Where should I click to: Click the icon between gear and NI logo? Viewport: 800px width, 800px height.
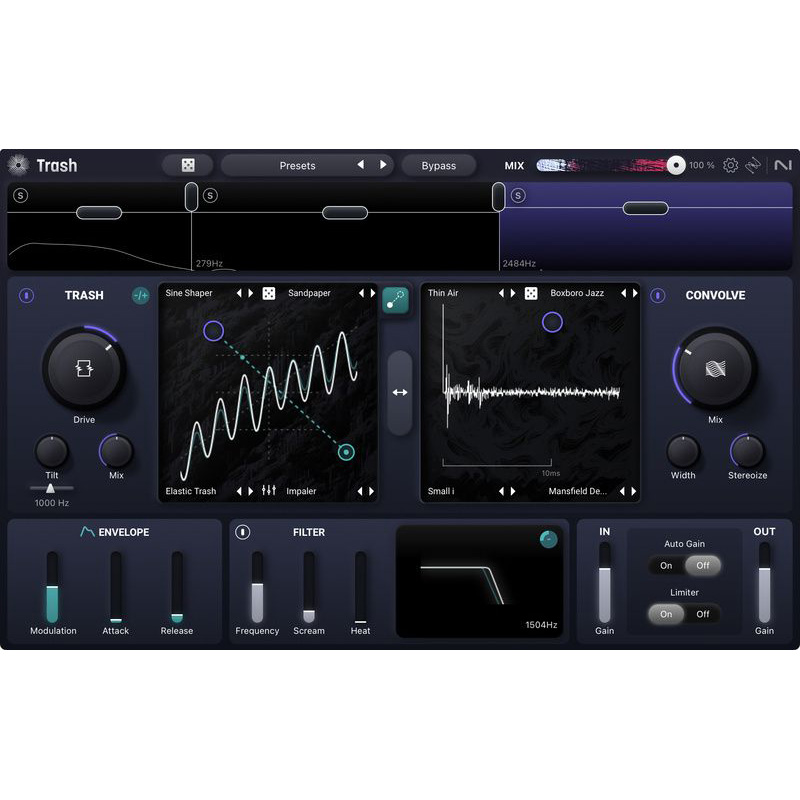coord(753,165)
